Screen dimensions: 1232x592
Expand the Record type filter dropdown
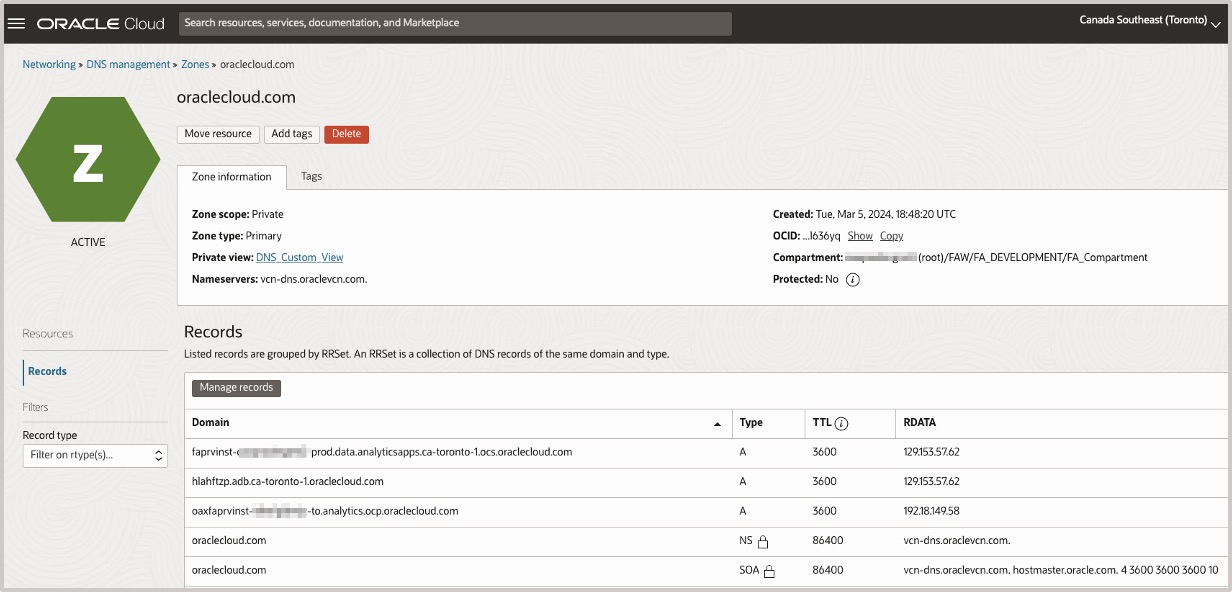coord(95,456)
